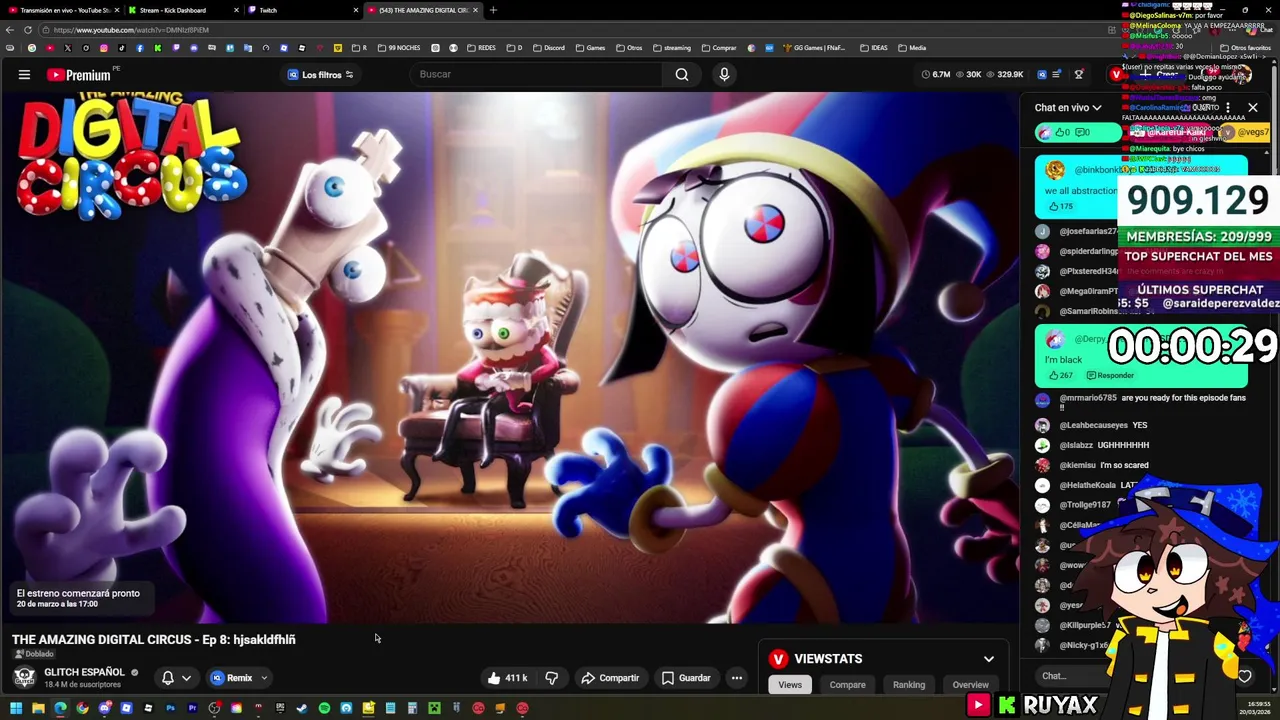
Task: Switch to the Transmisión en vivo YouTube Studio tab
Action: click(62, 10)
